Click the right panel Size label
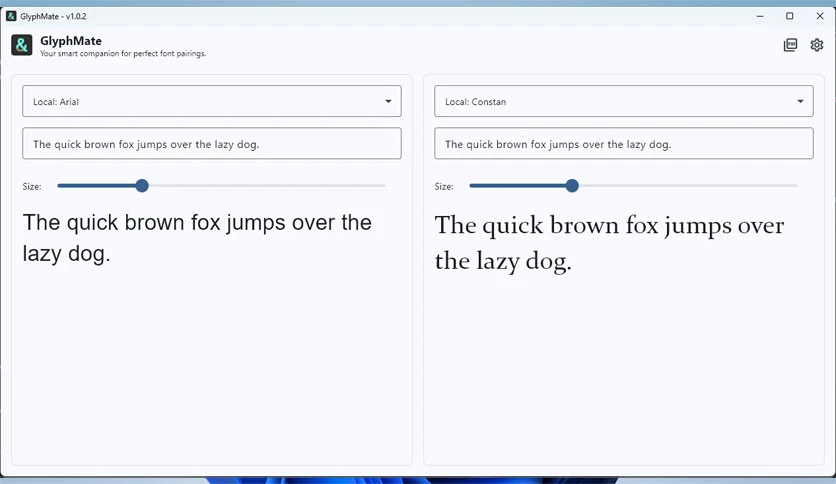 pyautogui.click(x=444, y=187)
